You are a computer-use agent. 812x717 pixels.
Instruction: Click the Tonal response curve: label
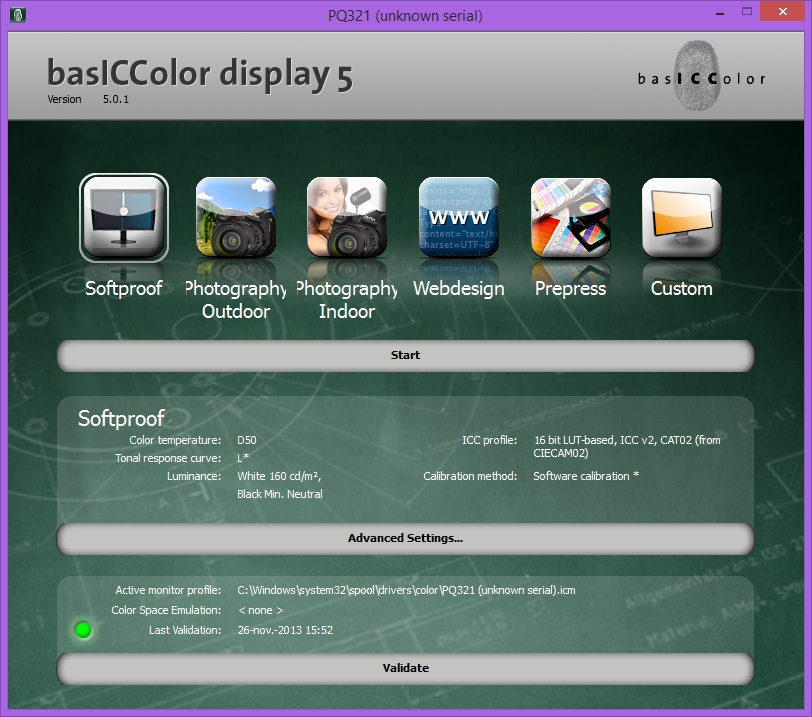[168, 458]
